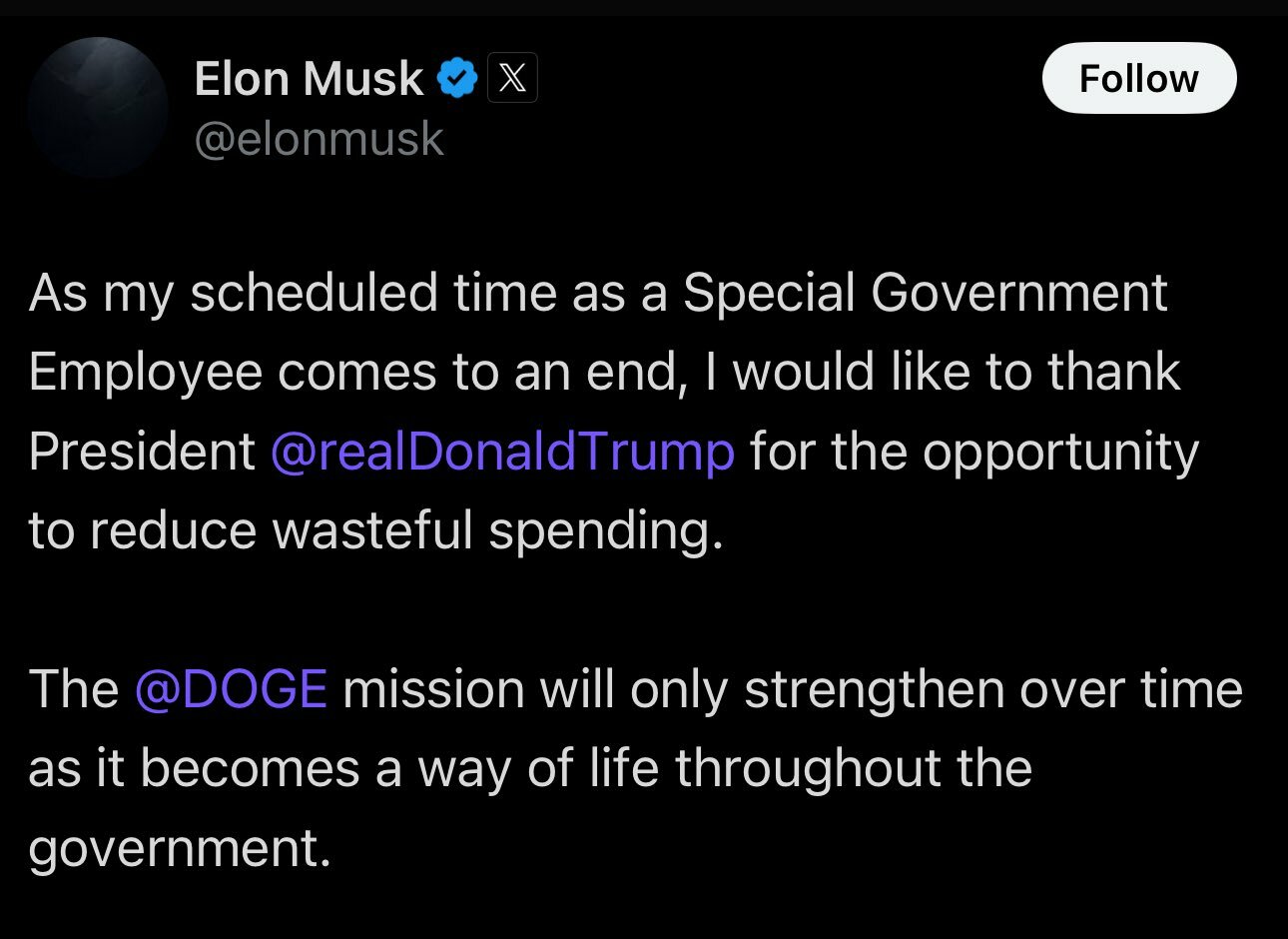This screenshot has height=939, width=1288.
Task: Click the 'to reduce wasteful spending.' line
Action: (375, 530)
